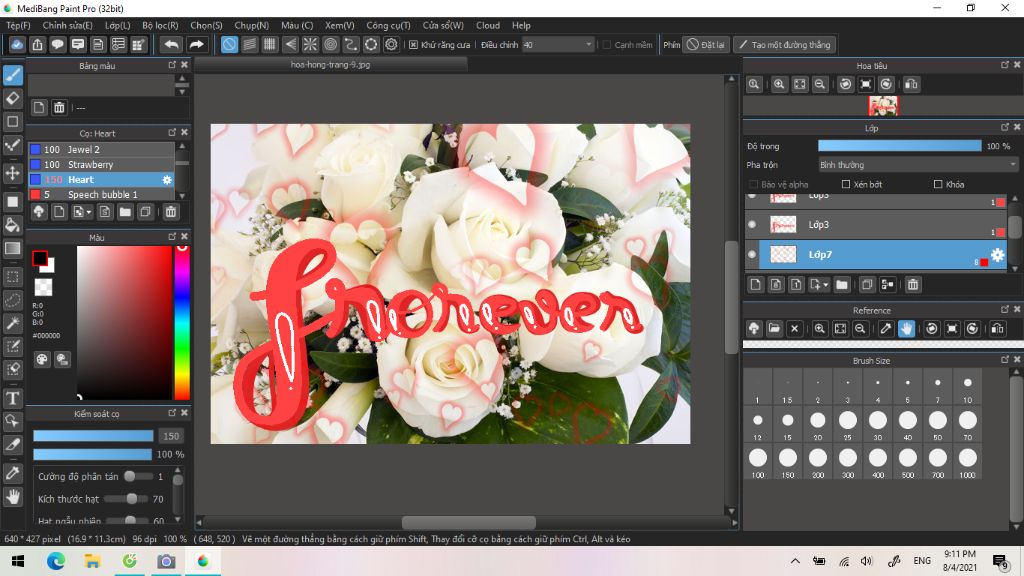This screenshot has width=1024, height=576.
Task: Undock the Brush Size panel
Action: (1004, 360)
